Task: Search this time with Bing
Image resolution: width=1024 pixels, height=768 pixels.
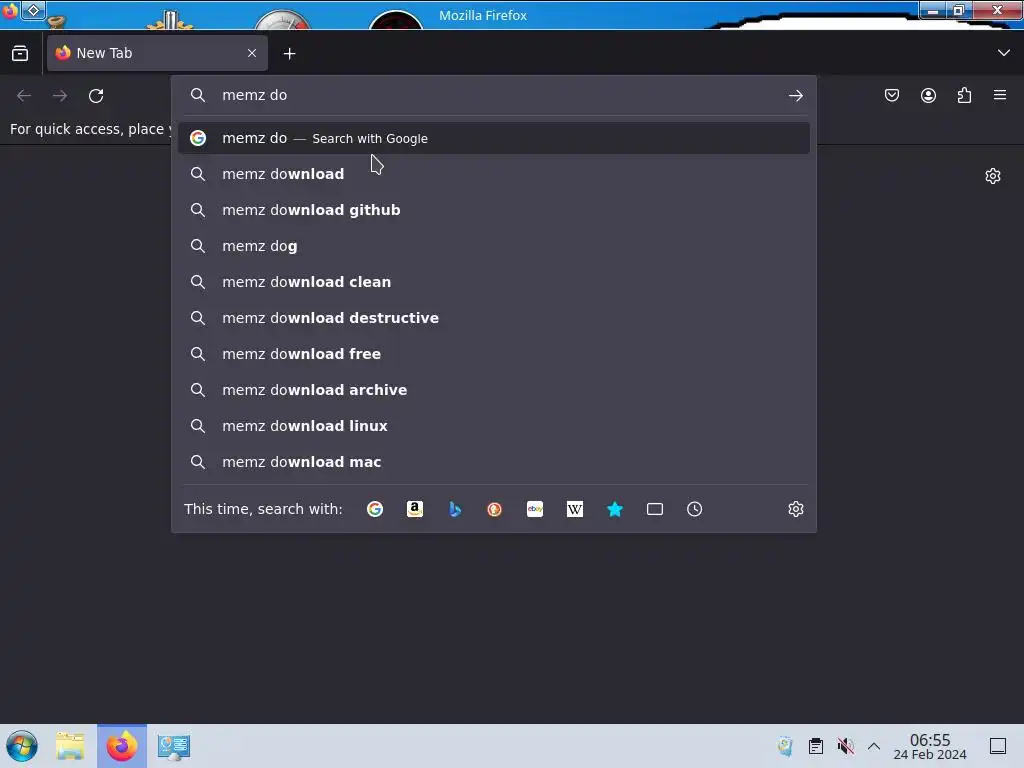Action: click(x=455, y=509)
